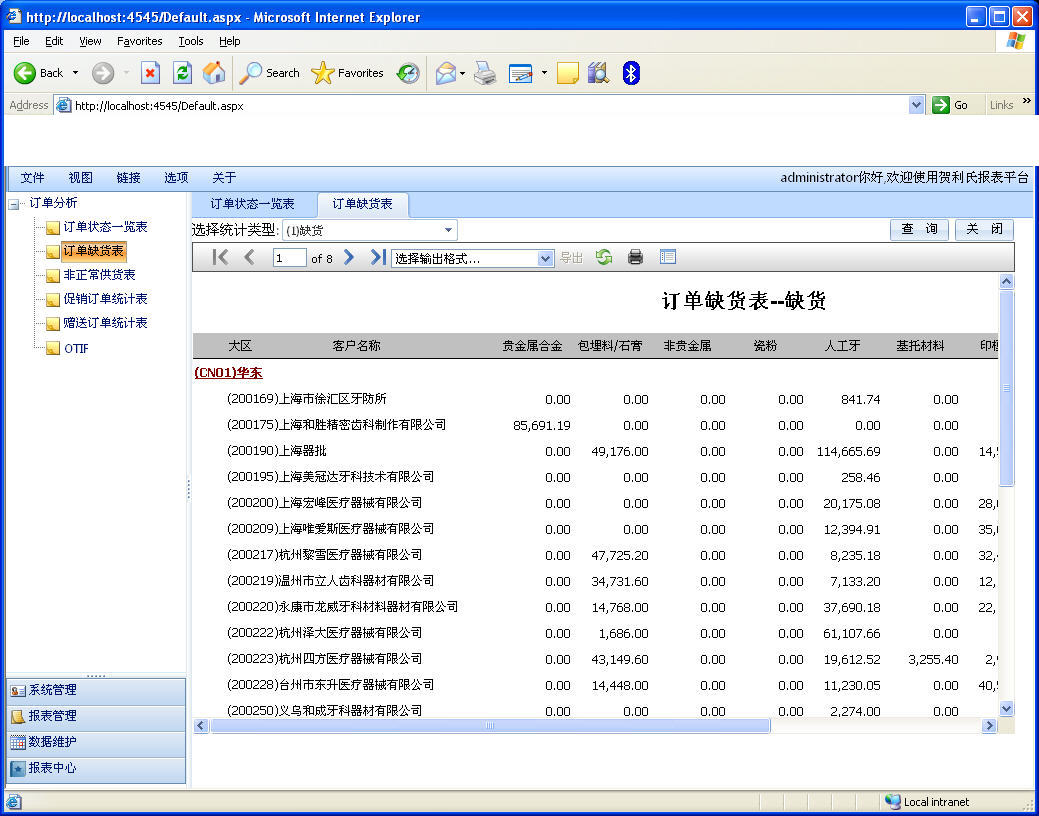This screenshot has width=1039, height=816.
Task: Click the value 85,691.19
Action: 541,426
